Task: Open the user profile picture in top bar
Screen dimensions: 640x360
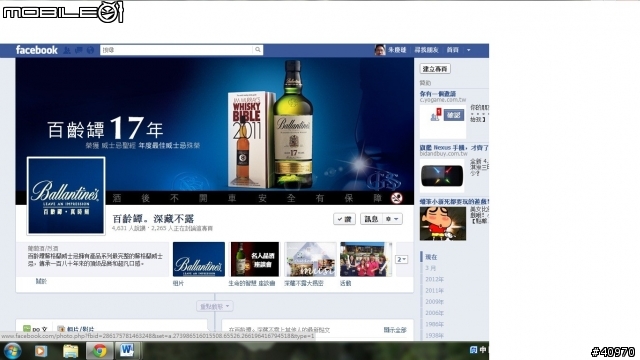Action: (x=380, y=50)
